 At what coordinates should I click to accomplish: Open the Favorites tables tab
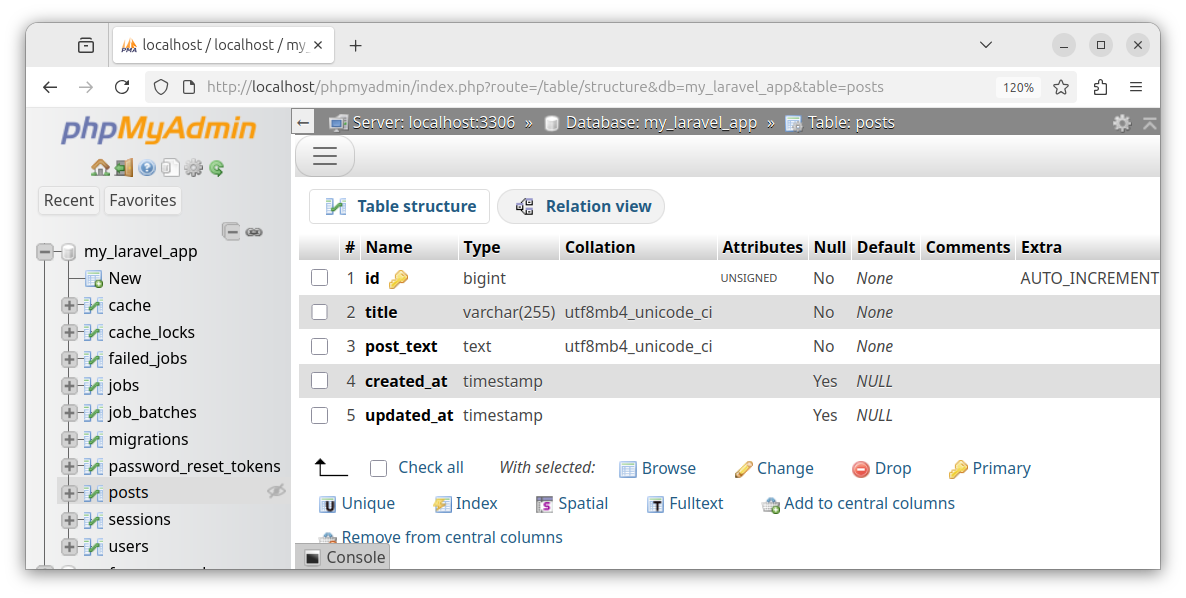coord(142,200)
